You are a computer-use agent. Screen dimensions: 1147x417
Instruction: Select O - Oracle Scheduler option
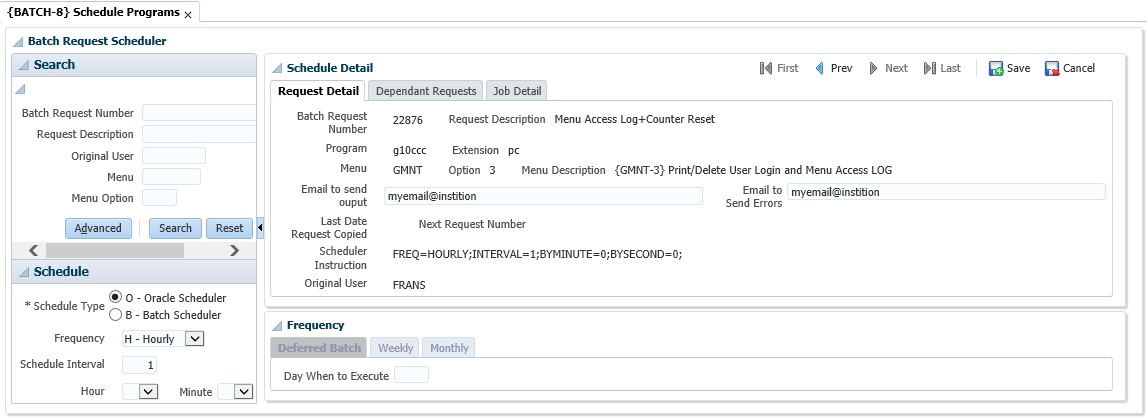click(x=116, y=297)
